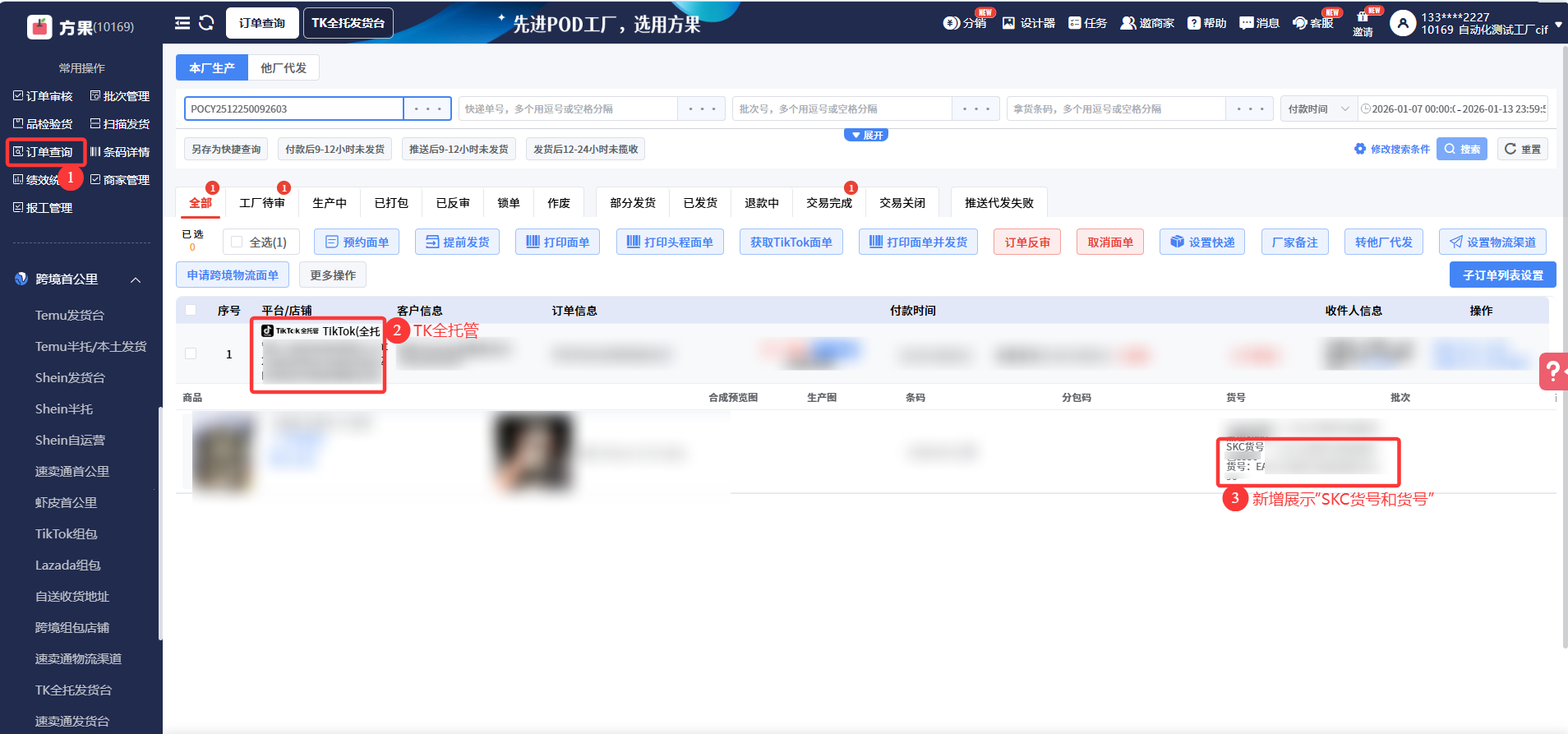Viewport: 1568px width, 734px height.
Task: Click the payment date range field
Action: tap(1453, 108)
